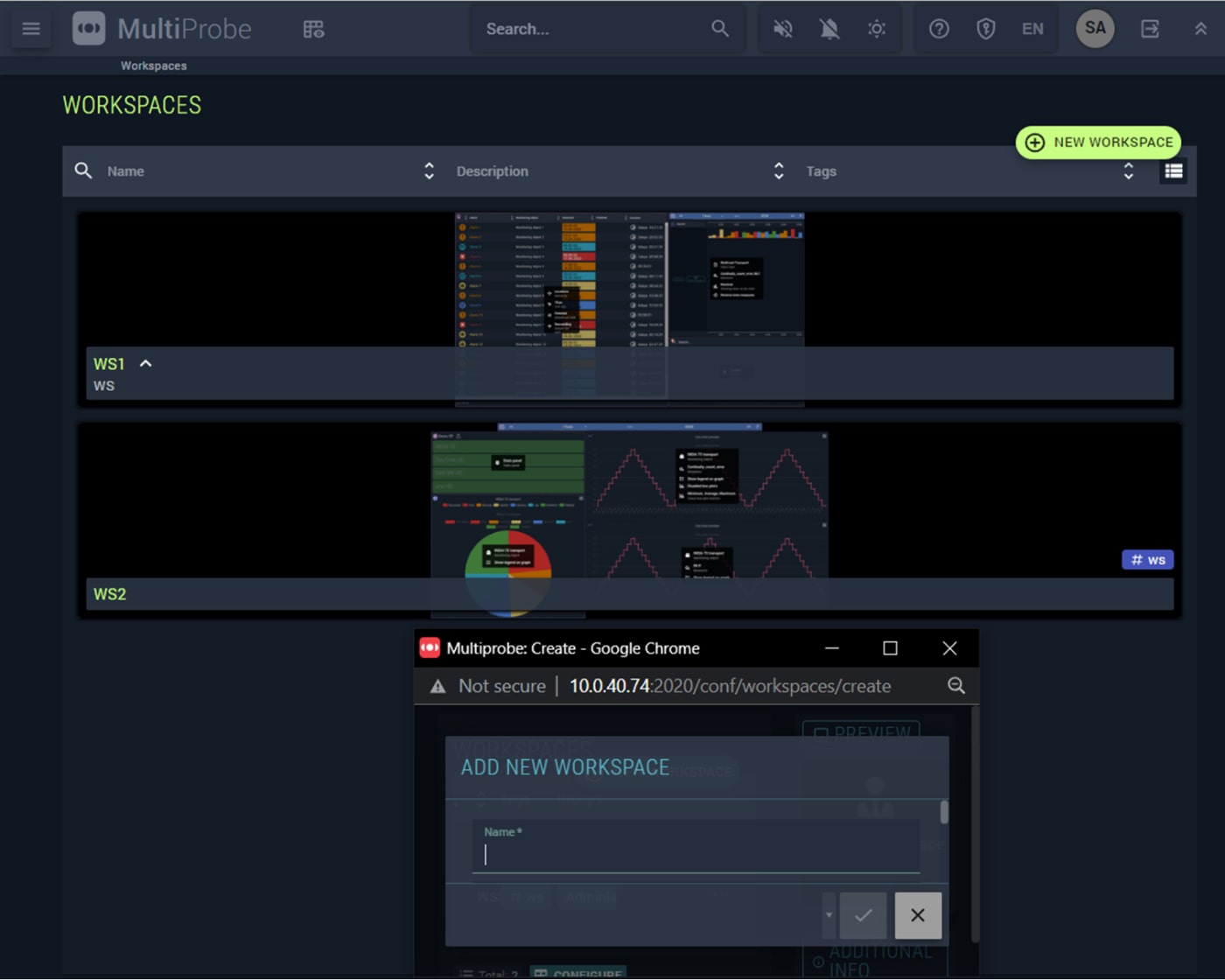
Task: Click the Name input in Add New Workspace
Action: pos(696,846)
